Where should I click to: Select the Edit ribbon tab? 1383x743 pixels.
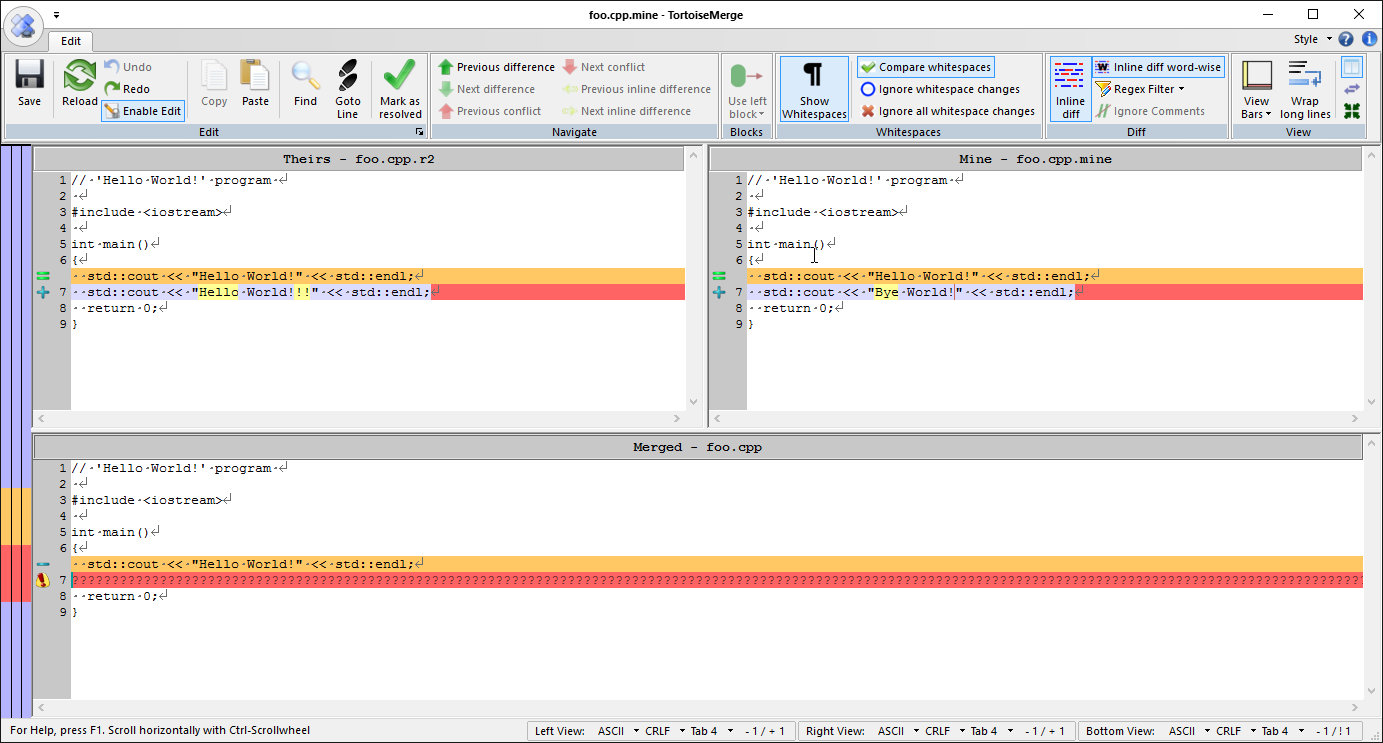[71, 41]
